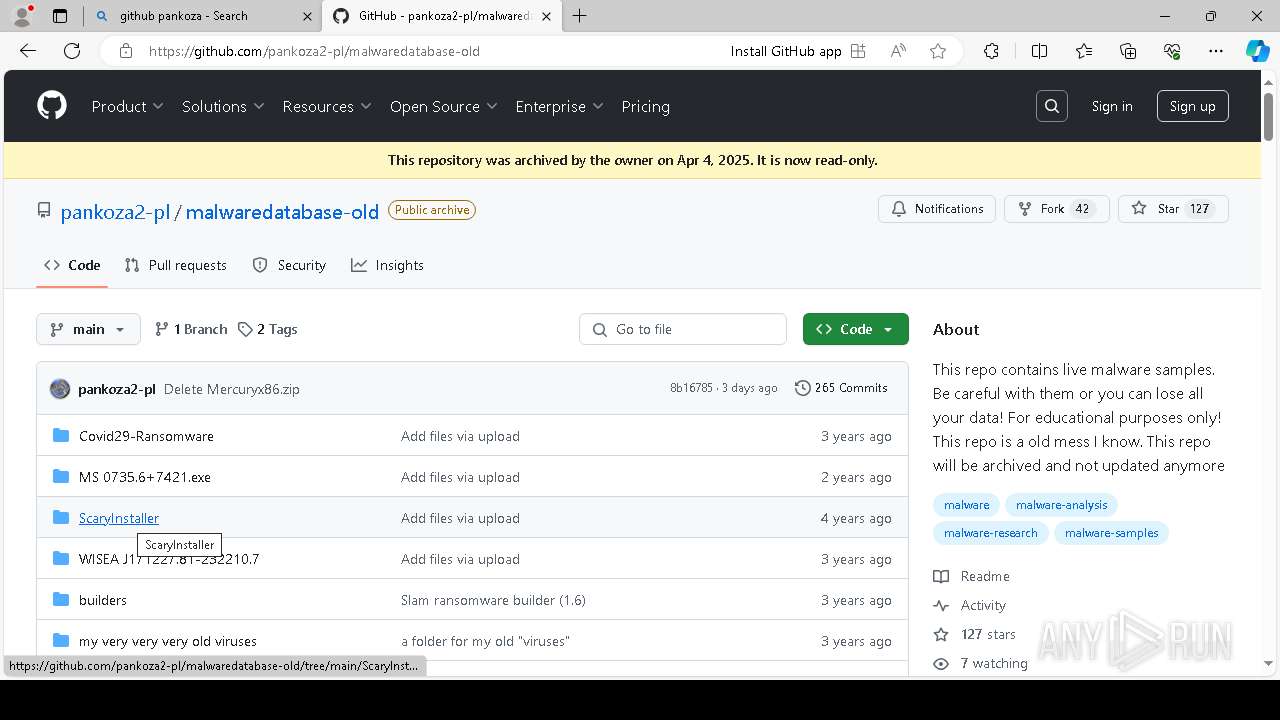Open the green Code dropdown button
1280x720 pixels.
tap(855, 329)
